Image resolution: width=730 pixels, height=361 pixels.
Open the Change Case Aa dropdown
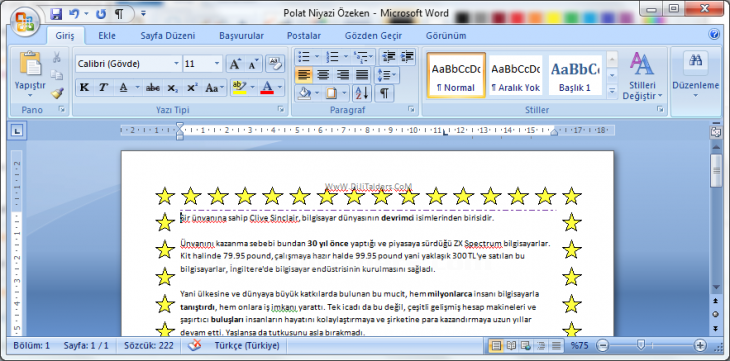click(215, 88)
